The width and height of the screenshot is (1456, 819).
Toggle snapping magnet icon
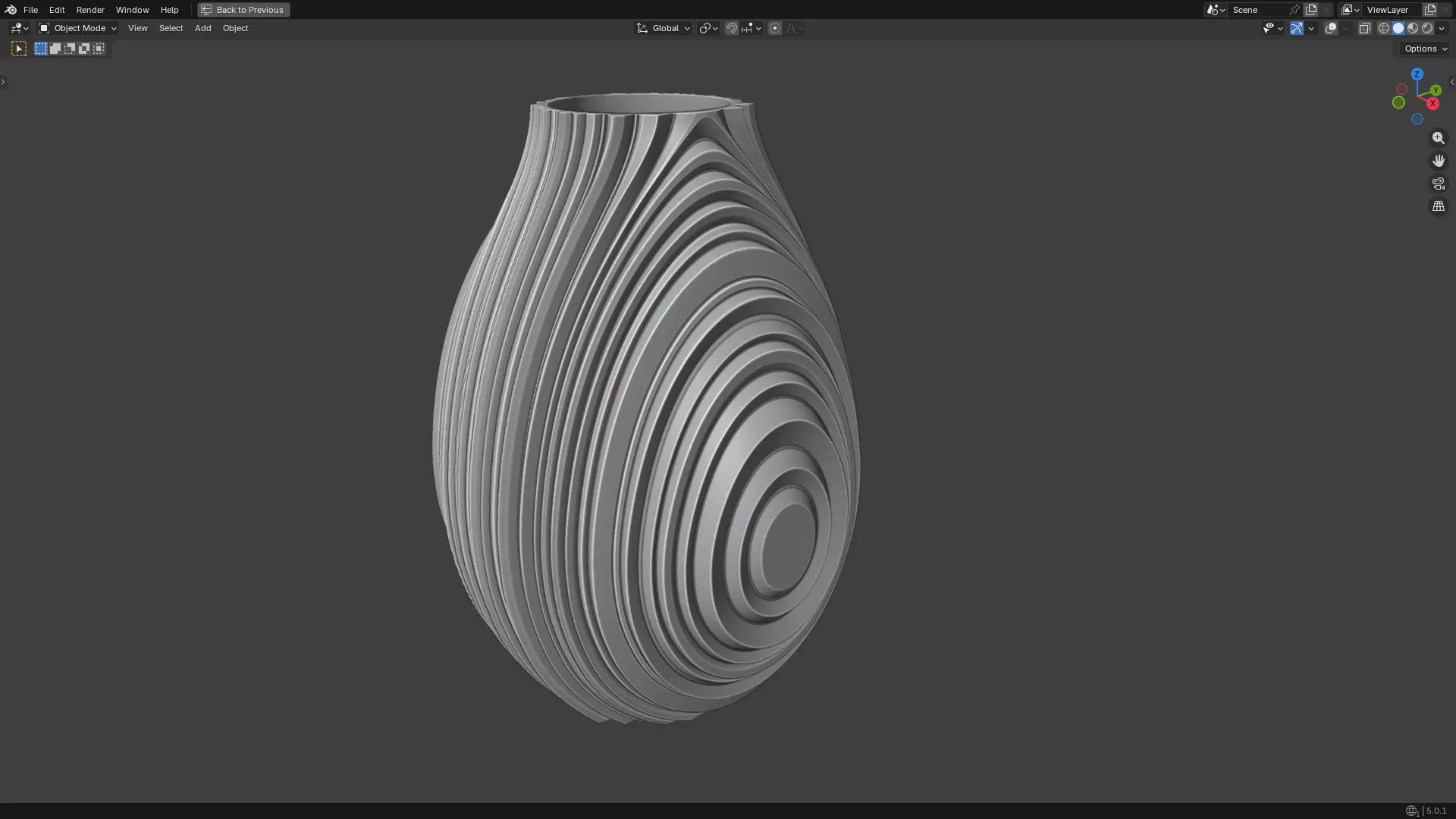click(x=731, y=28)
